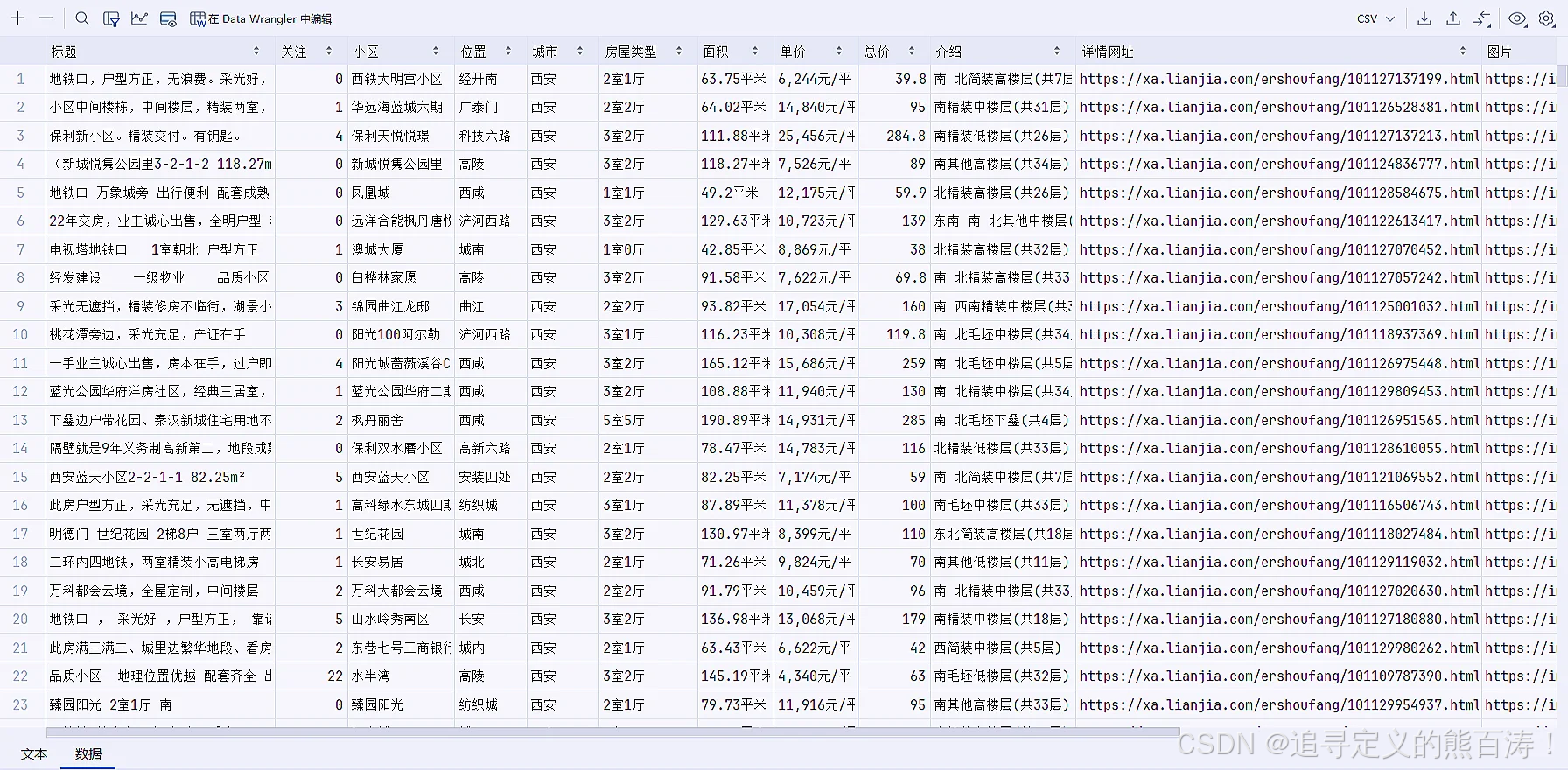Screen dimensions: 1568x770
Task: Click cell '澳城大厦'
Action: point(377,249)
